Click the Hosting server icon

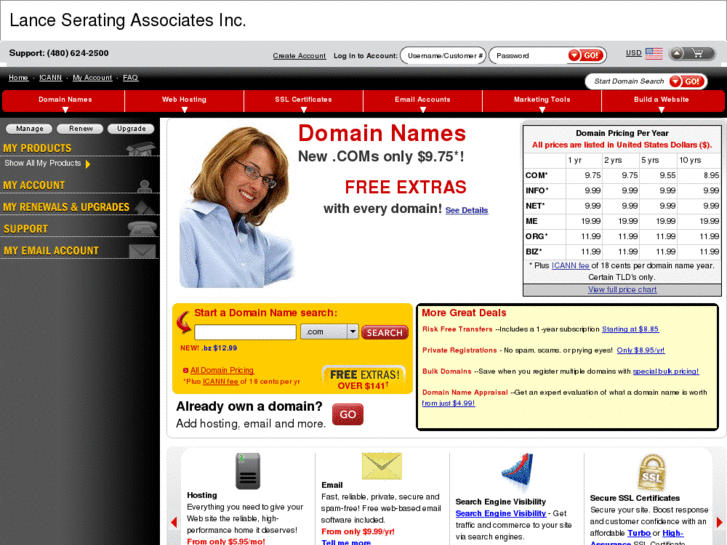coord(248,471)
